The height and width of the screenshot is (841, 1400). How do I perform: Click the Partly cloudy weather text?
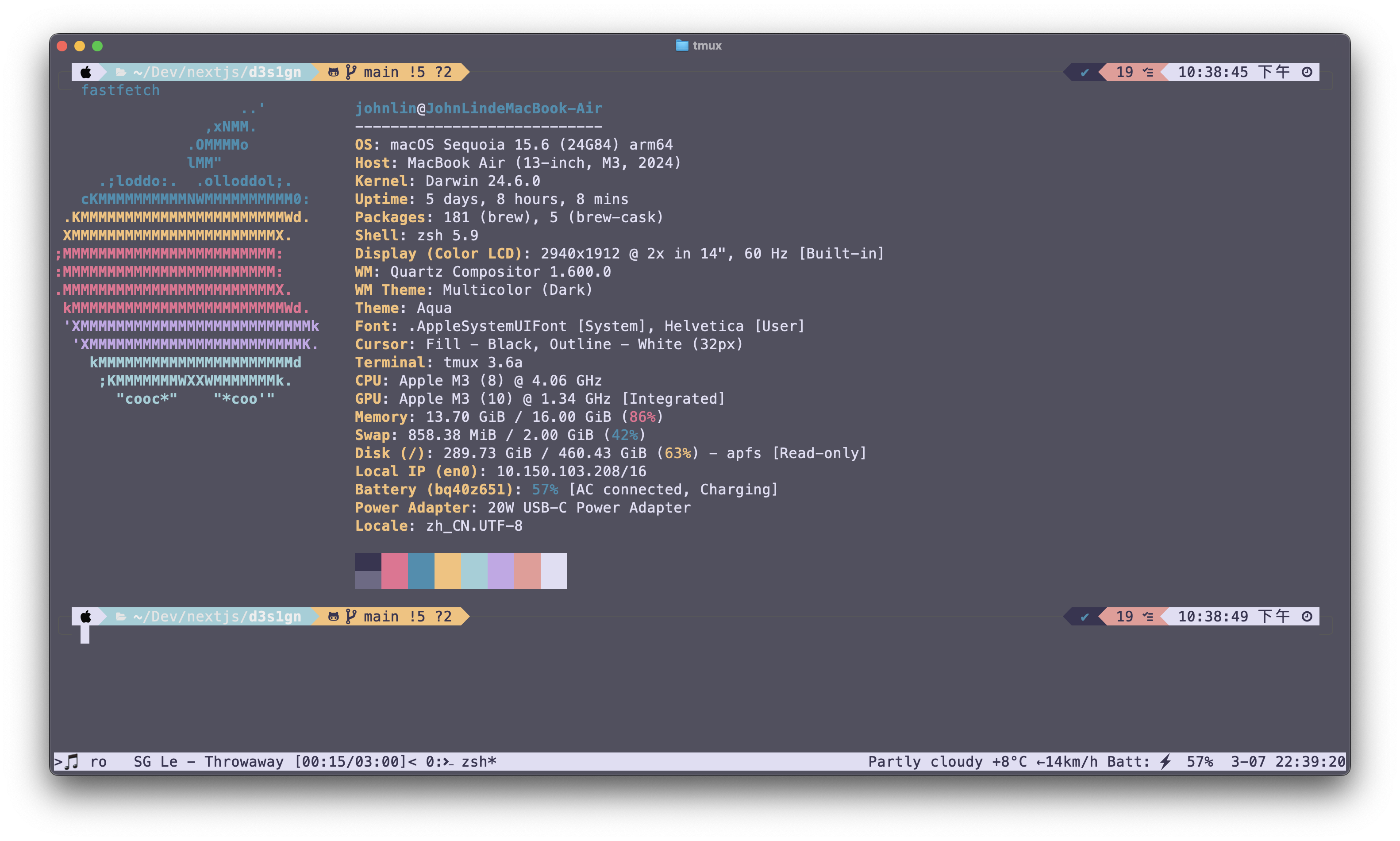tap(925, 762)
